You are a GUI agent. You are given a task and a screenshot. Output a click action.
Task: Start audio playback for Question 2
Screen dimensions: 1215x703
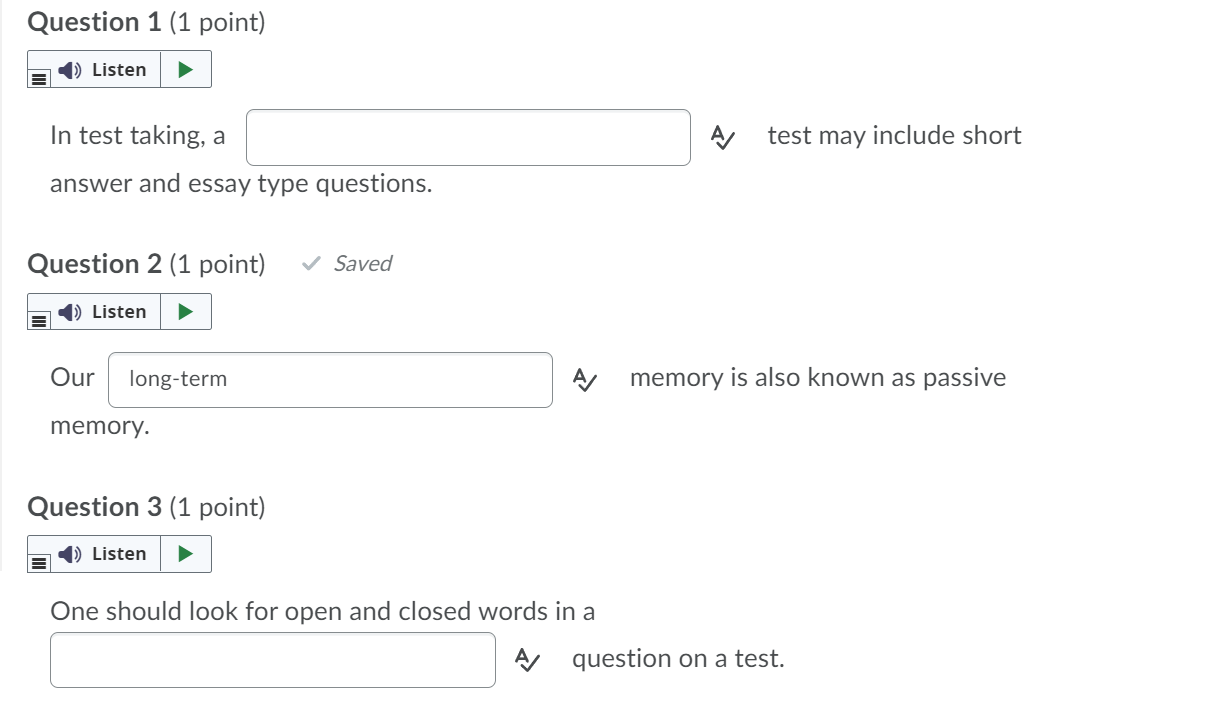tap(185, 311)
